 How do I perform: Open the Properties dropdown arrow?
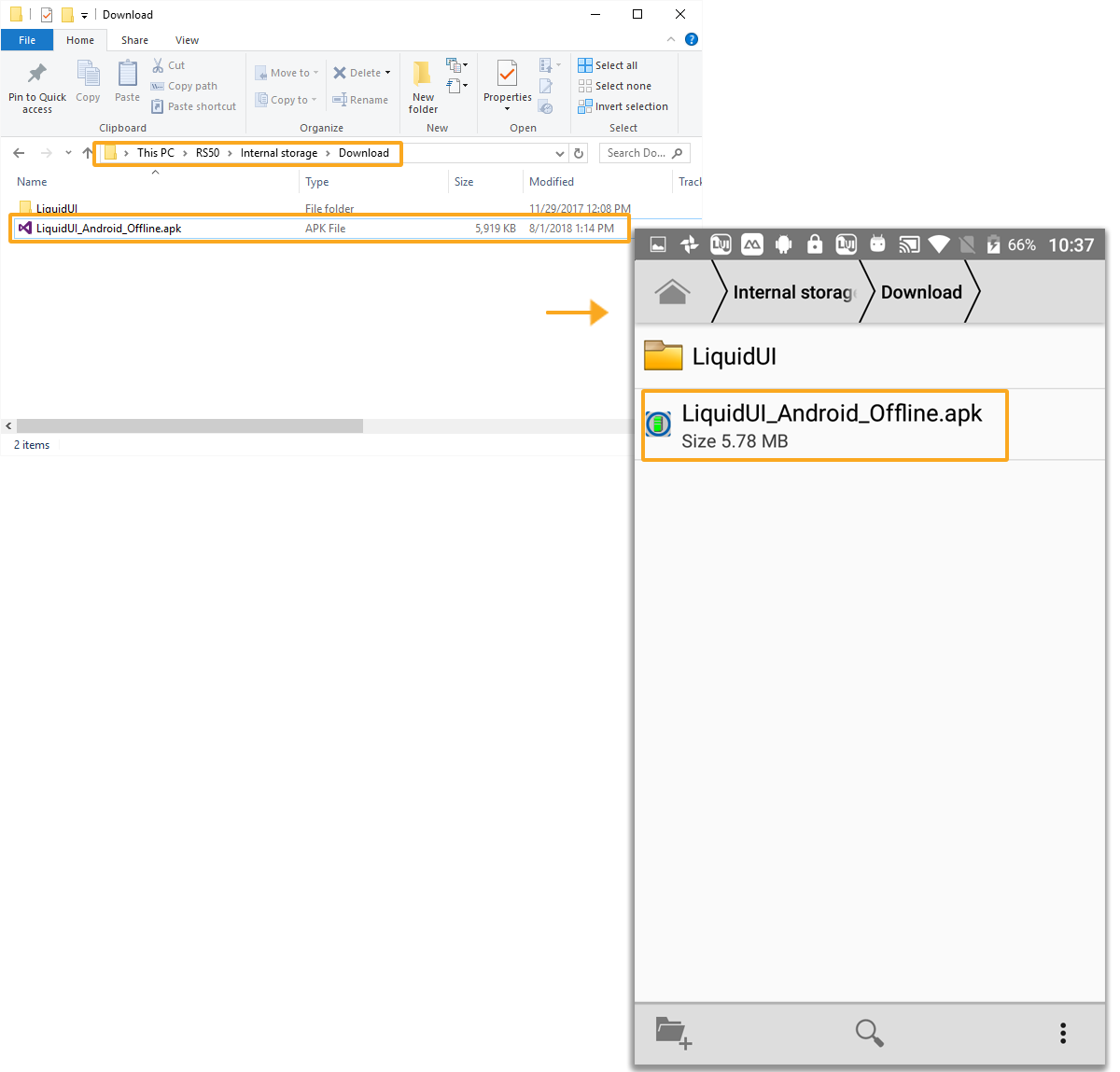(508, 109)
